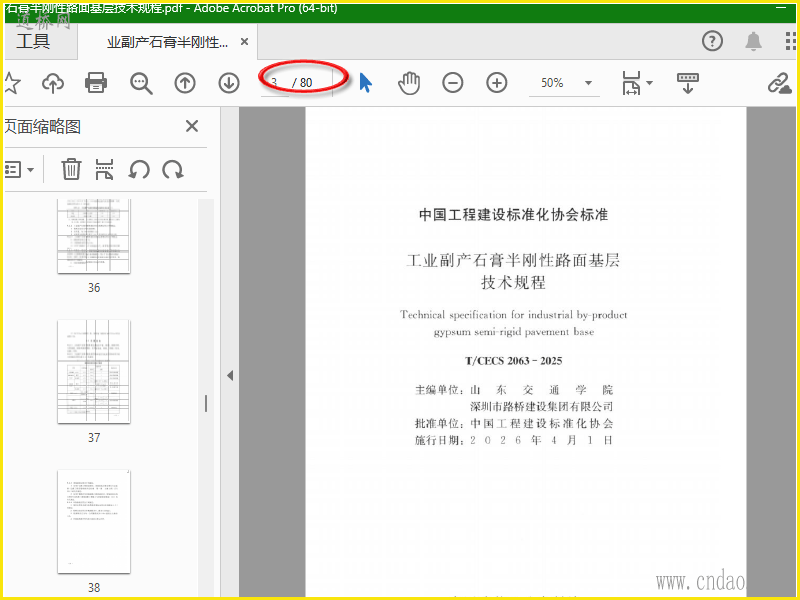
Task: Click the 施行日期 line
Action: coord(514,440)
